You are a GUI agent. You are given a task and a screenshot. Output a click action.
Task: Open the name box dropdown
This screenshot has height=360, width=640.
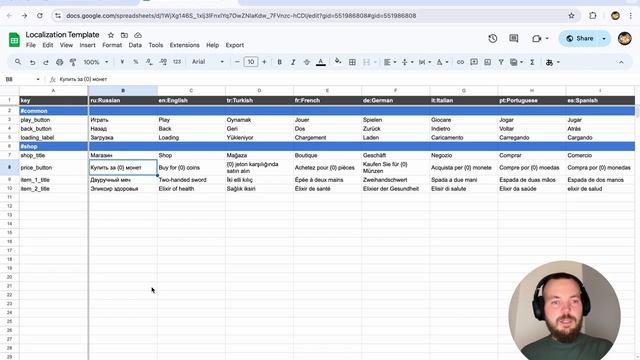(38, 79)
